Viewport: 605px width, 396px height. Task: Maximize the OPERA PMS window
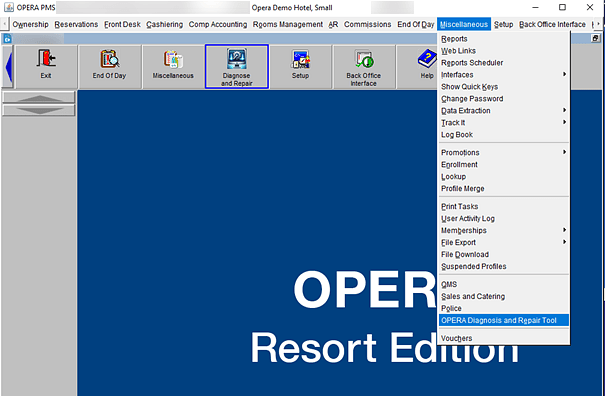(563, 7)
